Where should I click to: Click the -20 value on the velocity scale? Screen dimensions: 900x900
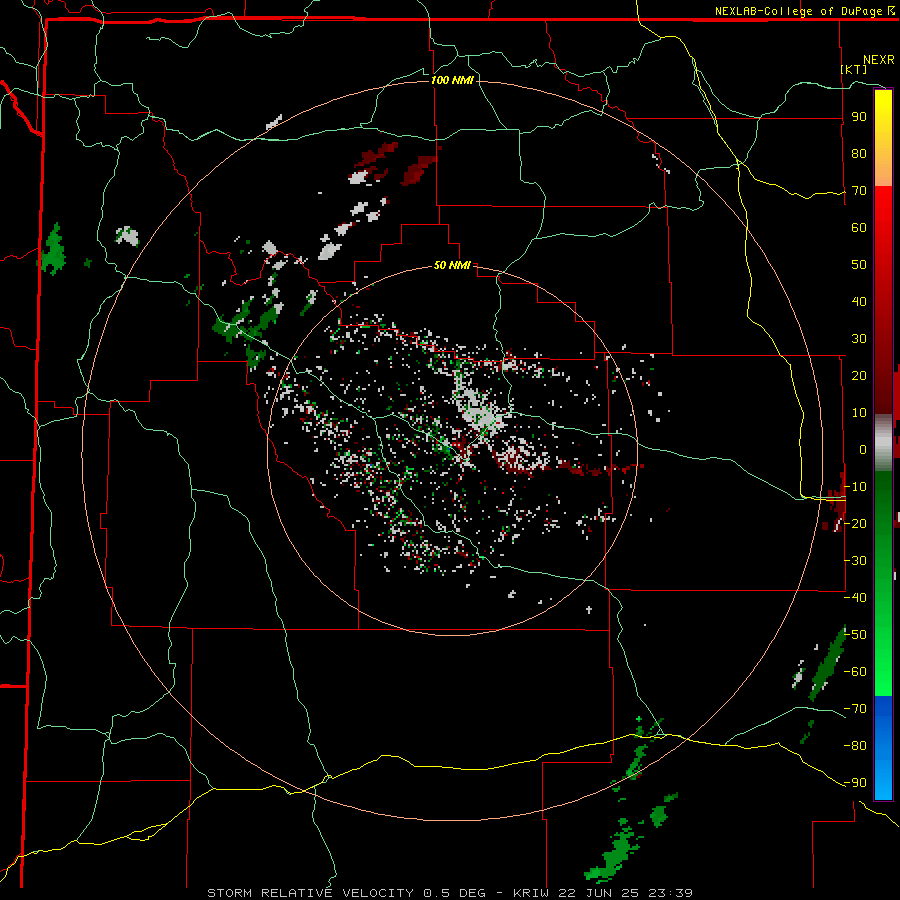855,523
